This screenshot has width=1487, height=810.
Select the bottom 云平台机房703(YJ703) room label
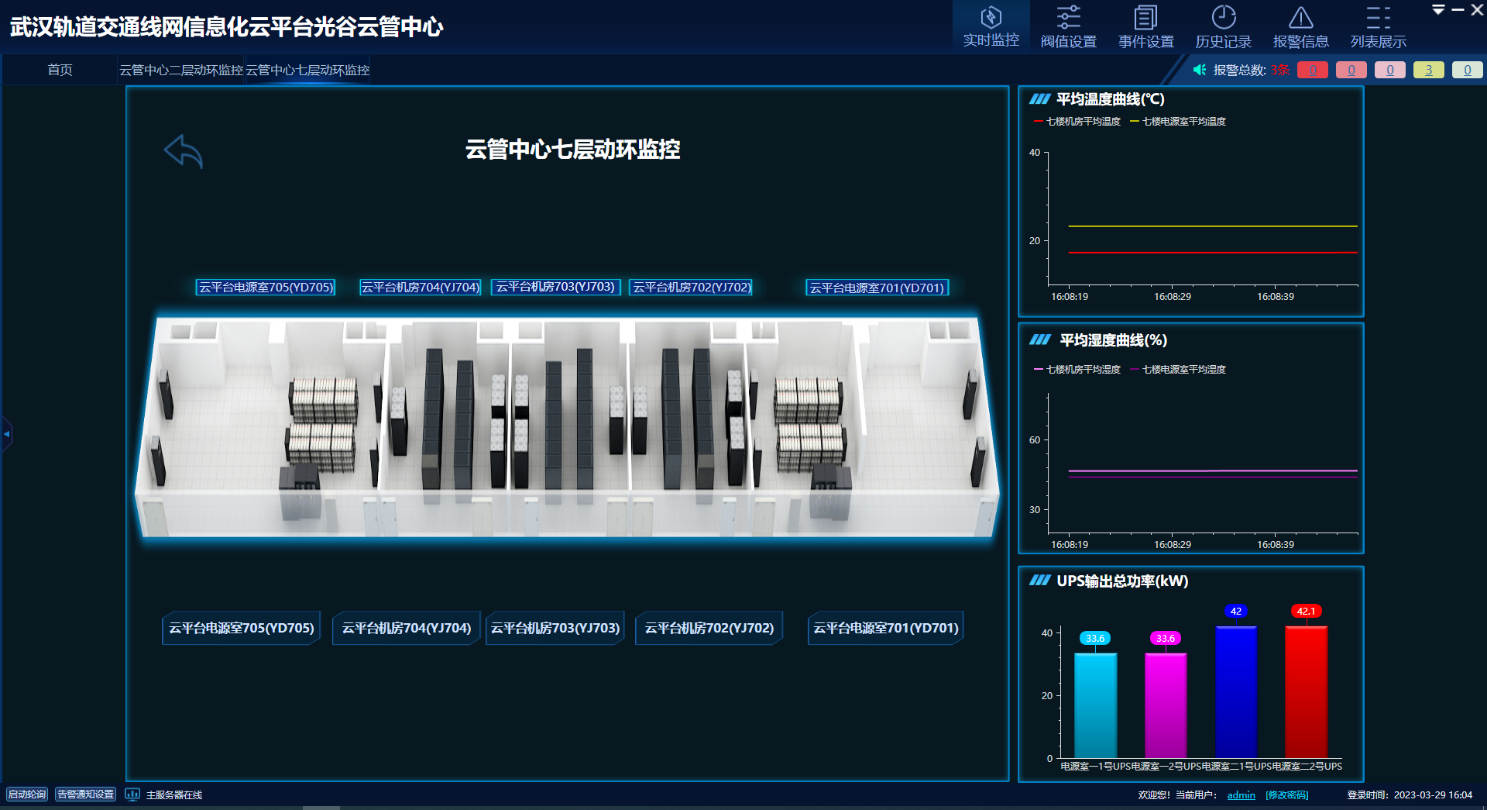coord(555,629)
